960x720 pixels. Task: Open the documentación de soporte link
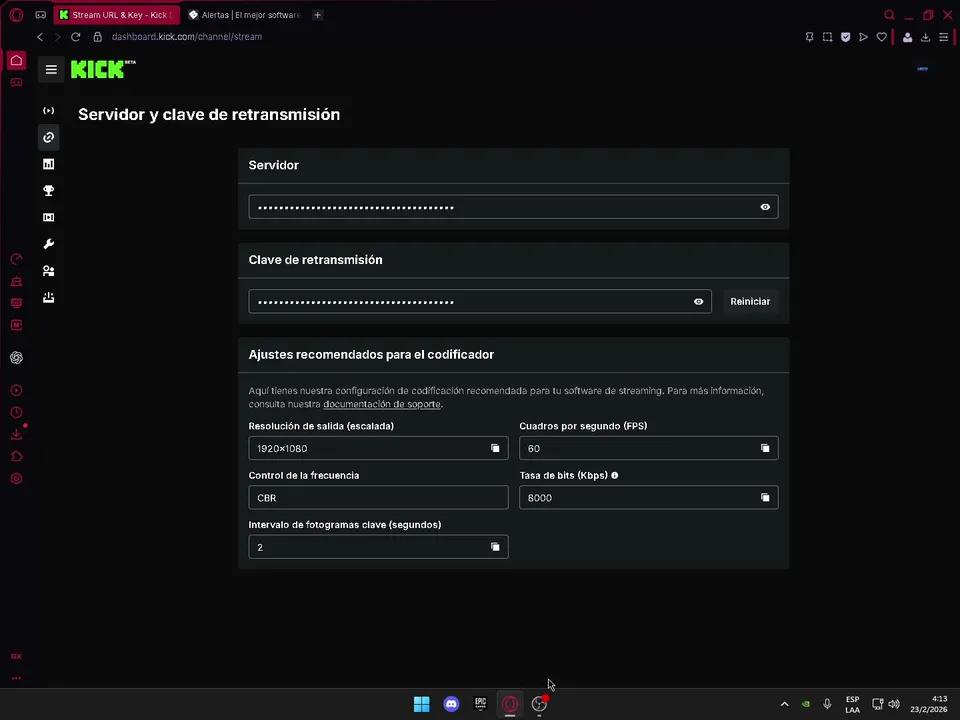pos(381,404)
